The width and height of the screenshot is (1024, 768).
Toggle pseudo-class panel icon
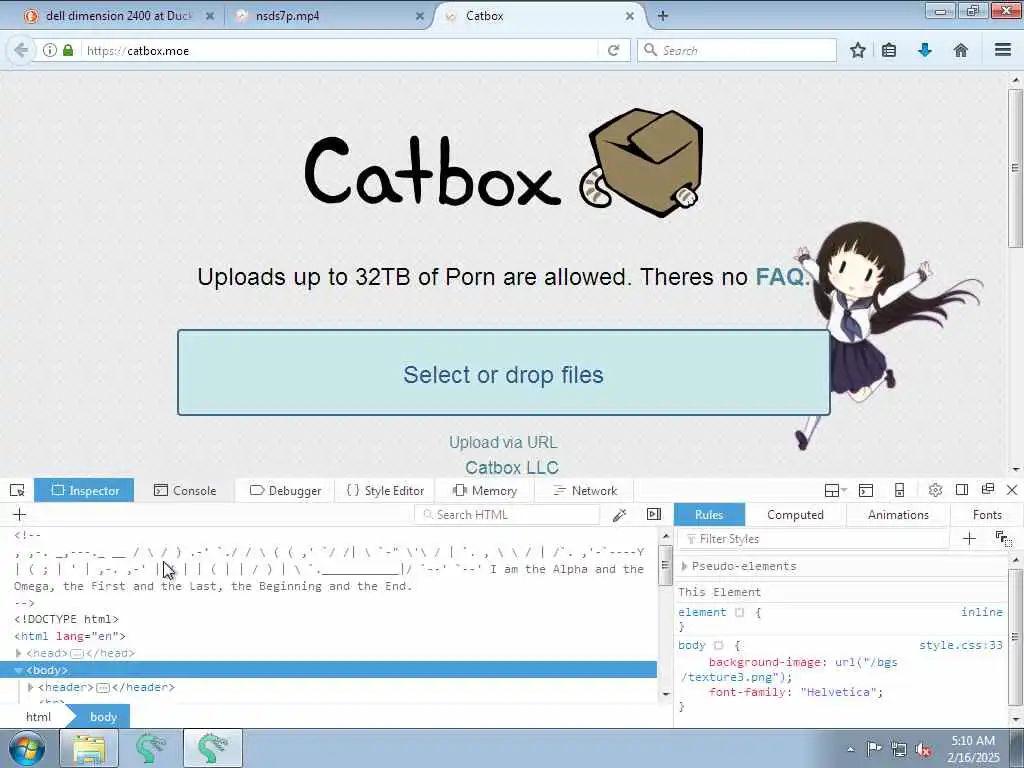click(1003, 539)
